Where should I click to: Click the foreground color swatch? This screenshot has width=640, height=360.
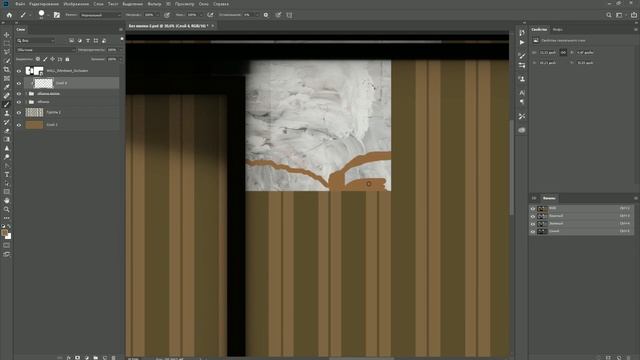pos(4,233)
